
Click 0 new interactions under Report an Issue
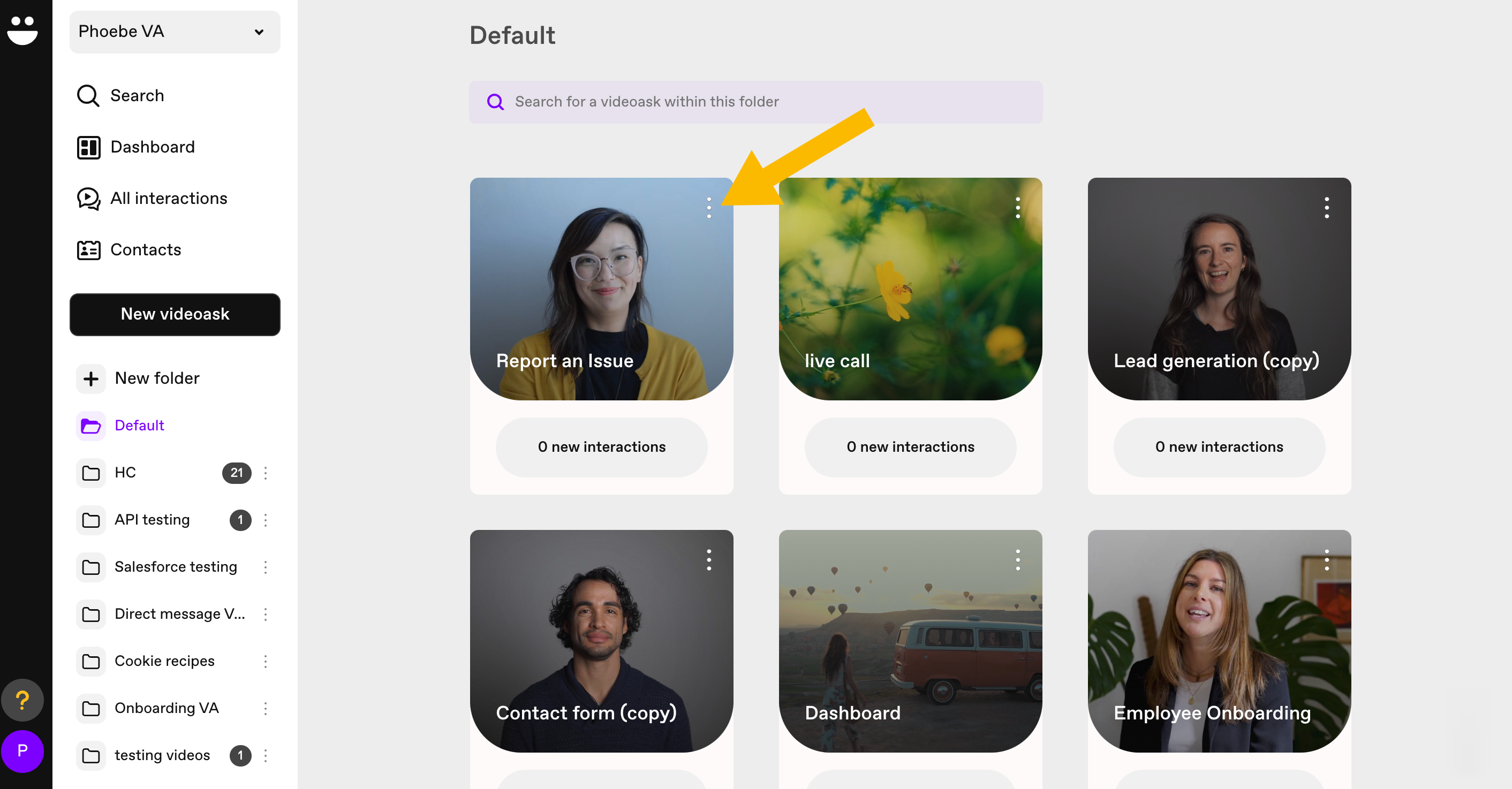click(x=601, y=447)
